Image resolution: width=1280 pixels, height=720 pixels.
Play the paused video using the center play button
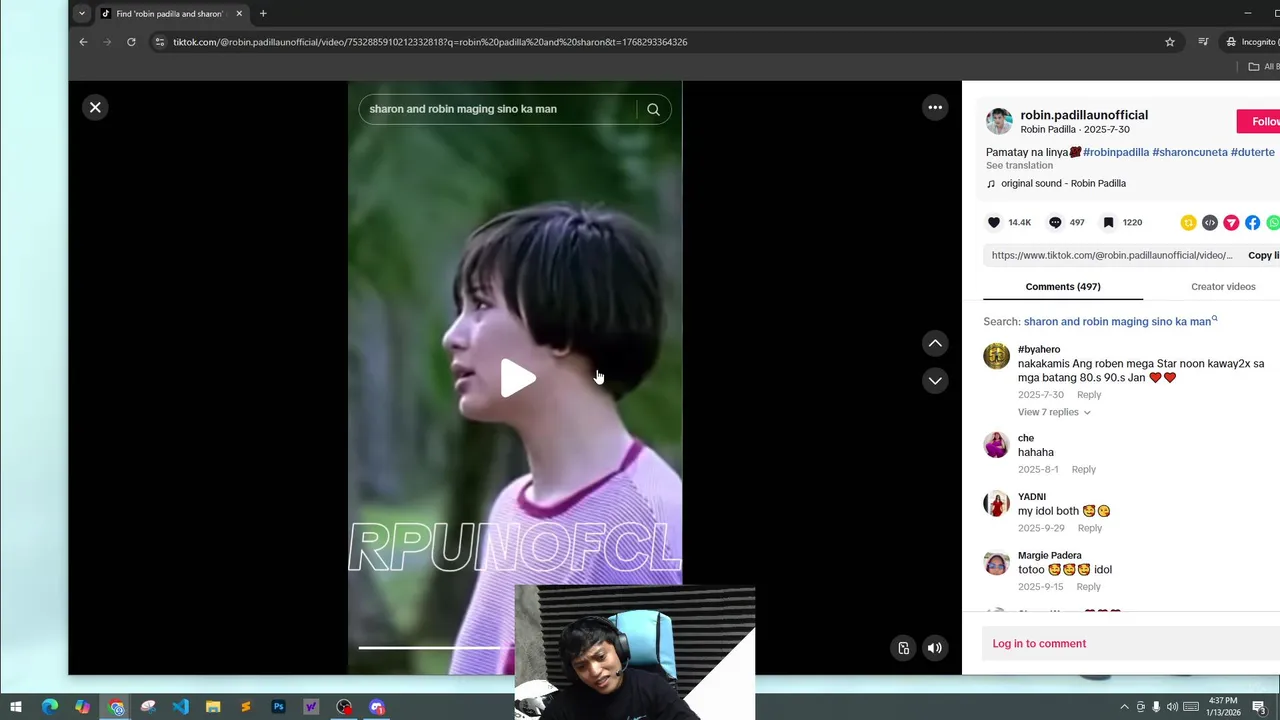click(518, 379)
